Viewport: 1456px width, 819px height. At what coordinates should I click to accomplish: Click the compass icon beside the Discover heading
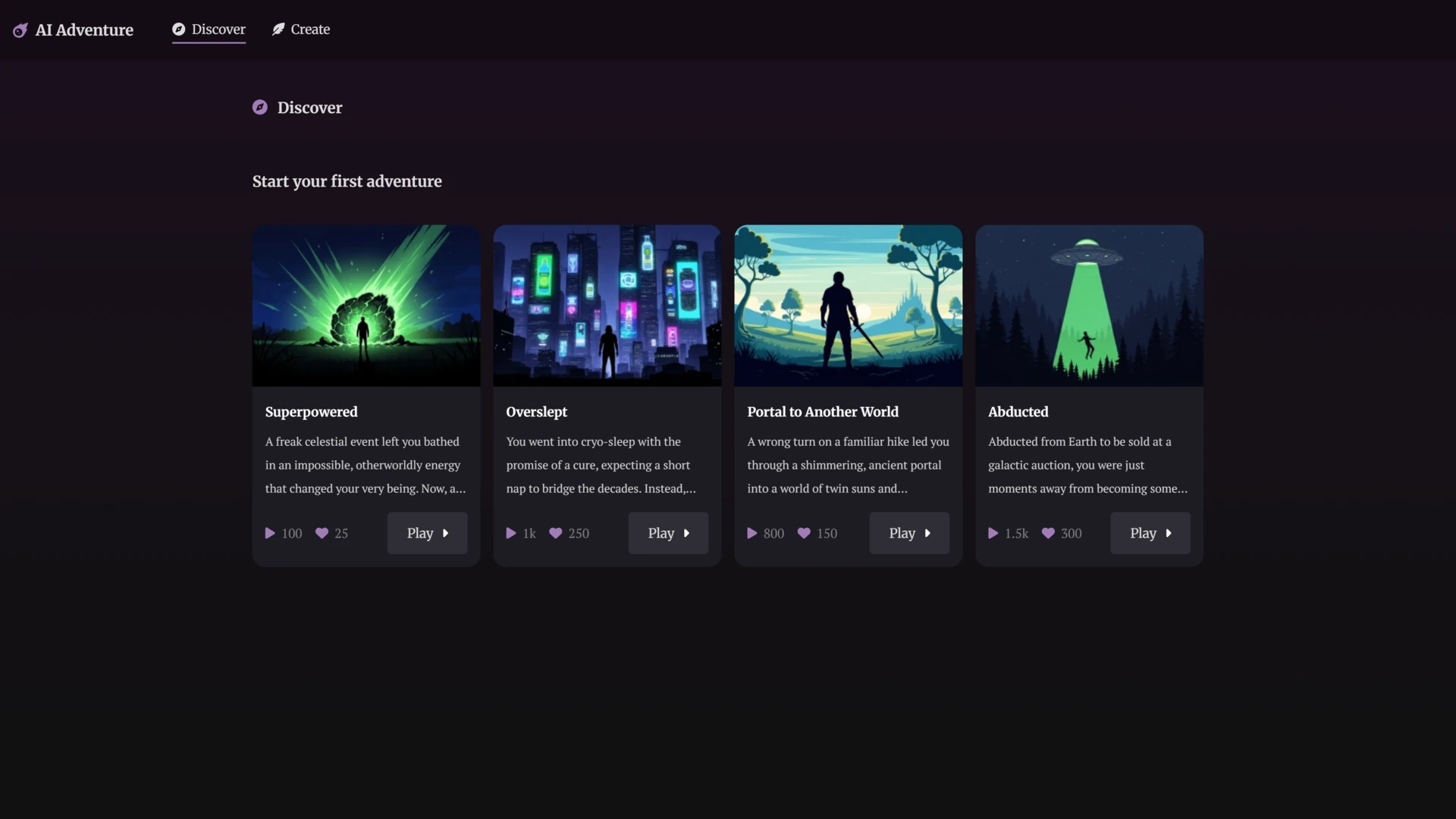click(260, 108)
